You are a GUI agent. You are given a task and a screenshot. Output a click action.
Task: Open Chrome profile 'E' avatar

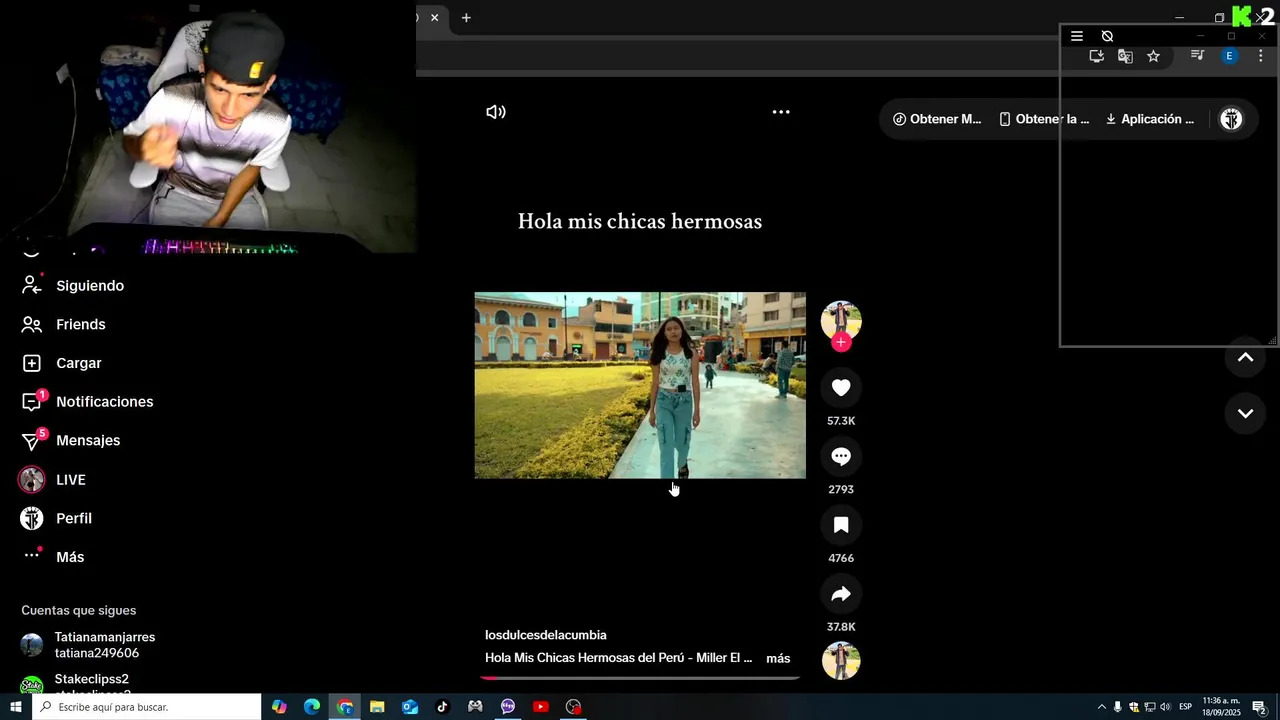pos(1229,57)
